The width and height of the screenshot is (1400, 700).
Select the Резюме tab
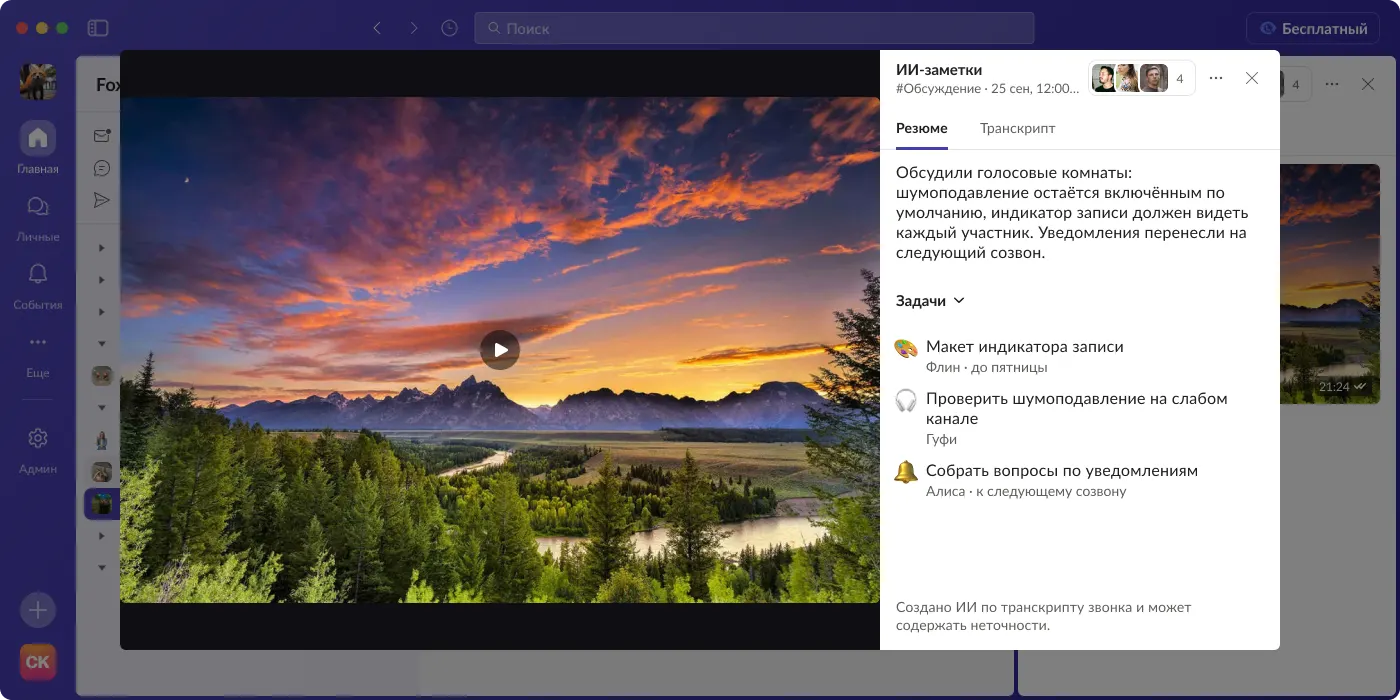pos(922,129)
